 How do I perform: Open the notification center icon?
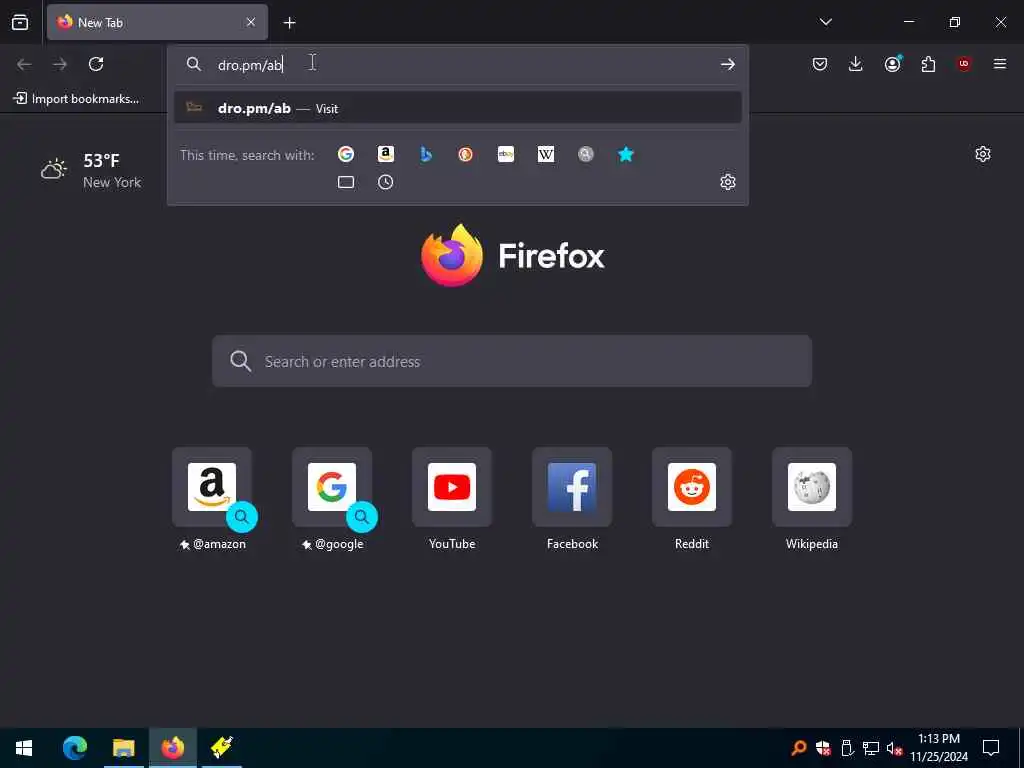click(991, 748)
